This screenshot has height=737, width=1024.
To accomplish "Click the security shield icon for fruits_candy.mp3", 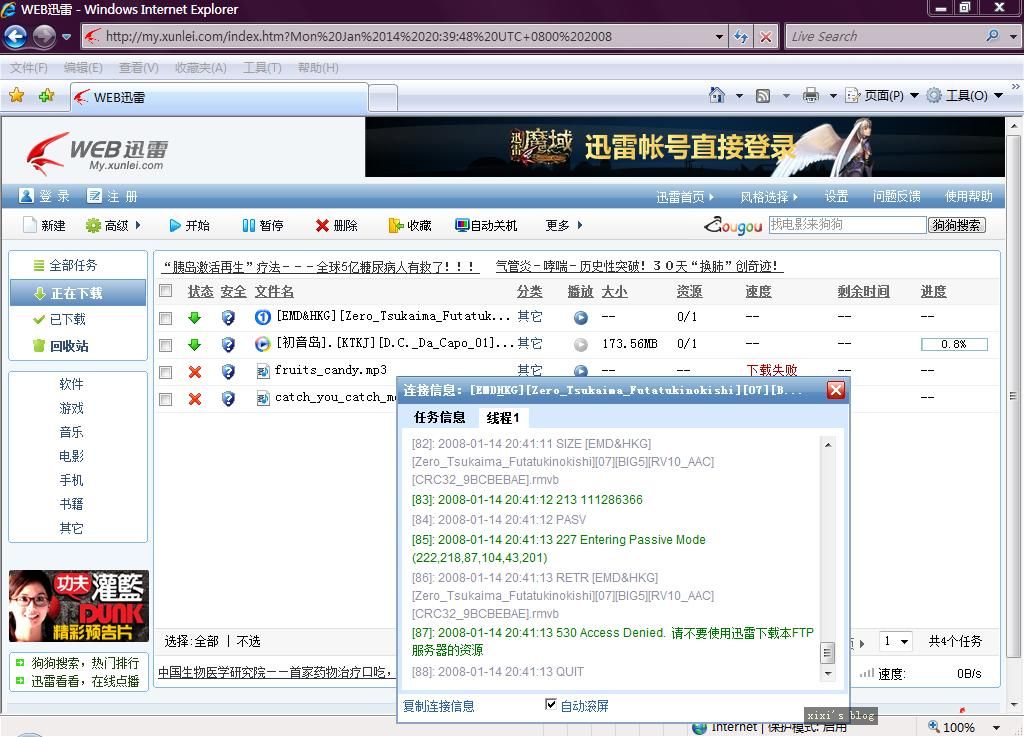I will pos(228,371).
